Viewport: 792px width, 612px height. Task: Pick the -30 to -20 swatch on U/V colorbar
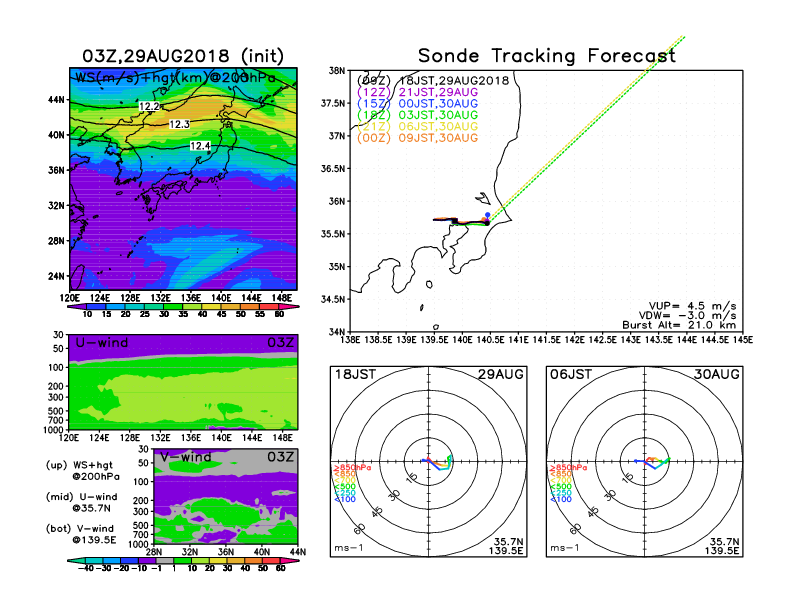tap(112, 560)
